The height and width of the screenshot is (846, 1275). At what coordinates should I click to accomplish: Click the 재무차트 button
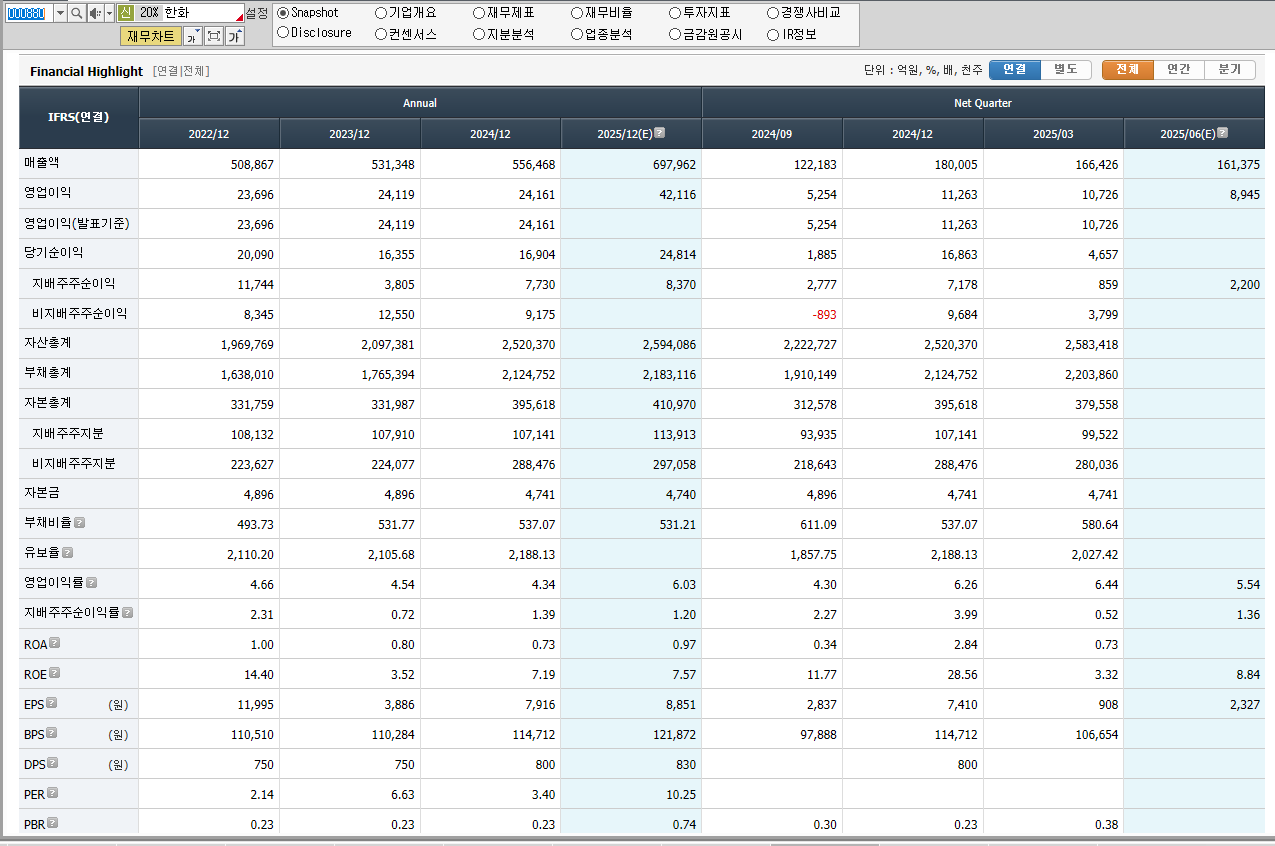[151, 36]
